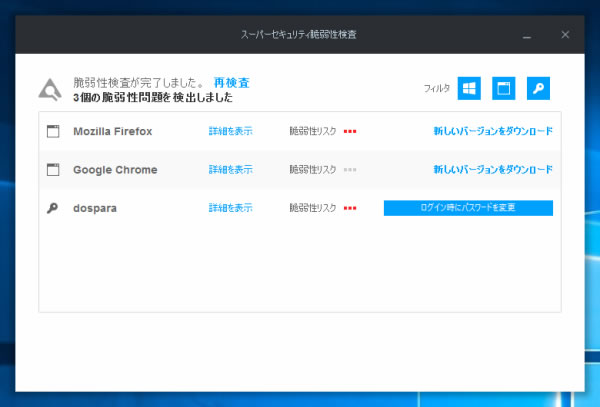Click the vulnerability scan magnifier icon
The height and width of the screenshot is (407, 600).
50,90
